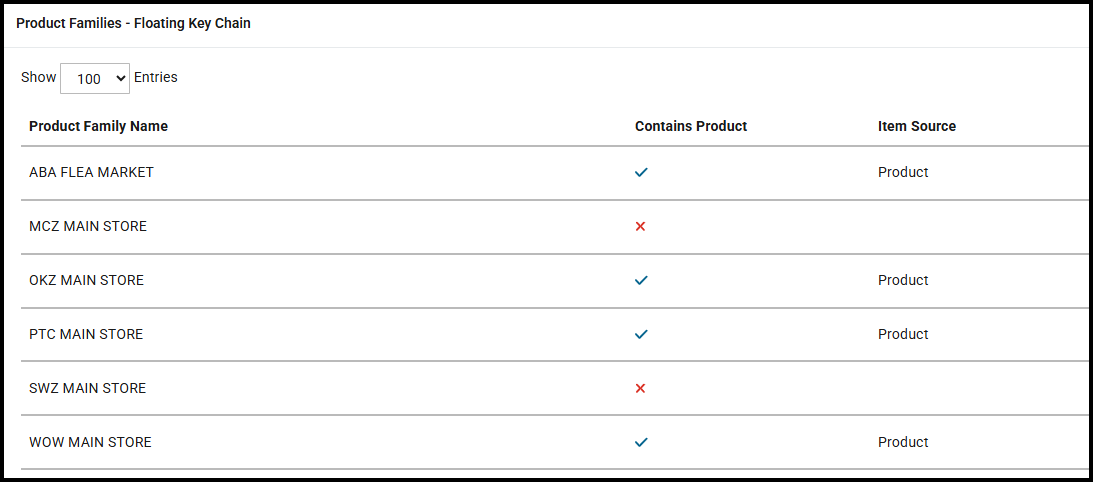Sort by Item Source column header
Viewport: 1093px width, 482px height.
[916, 126]
